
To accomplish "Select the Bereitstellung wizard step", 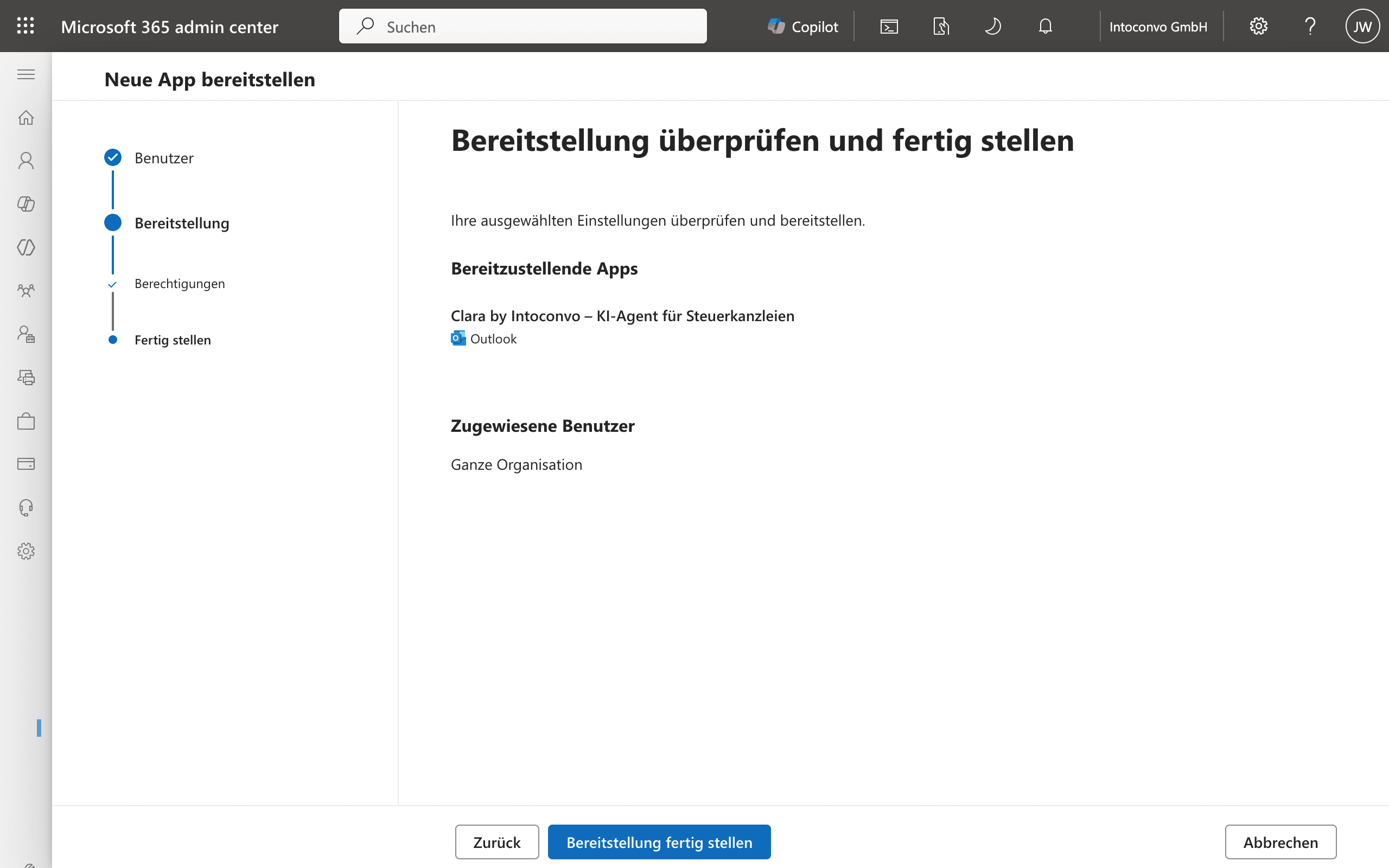I will 181,224.
